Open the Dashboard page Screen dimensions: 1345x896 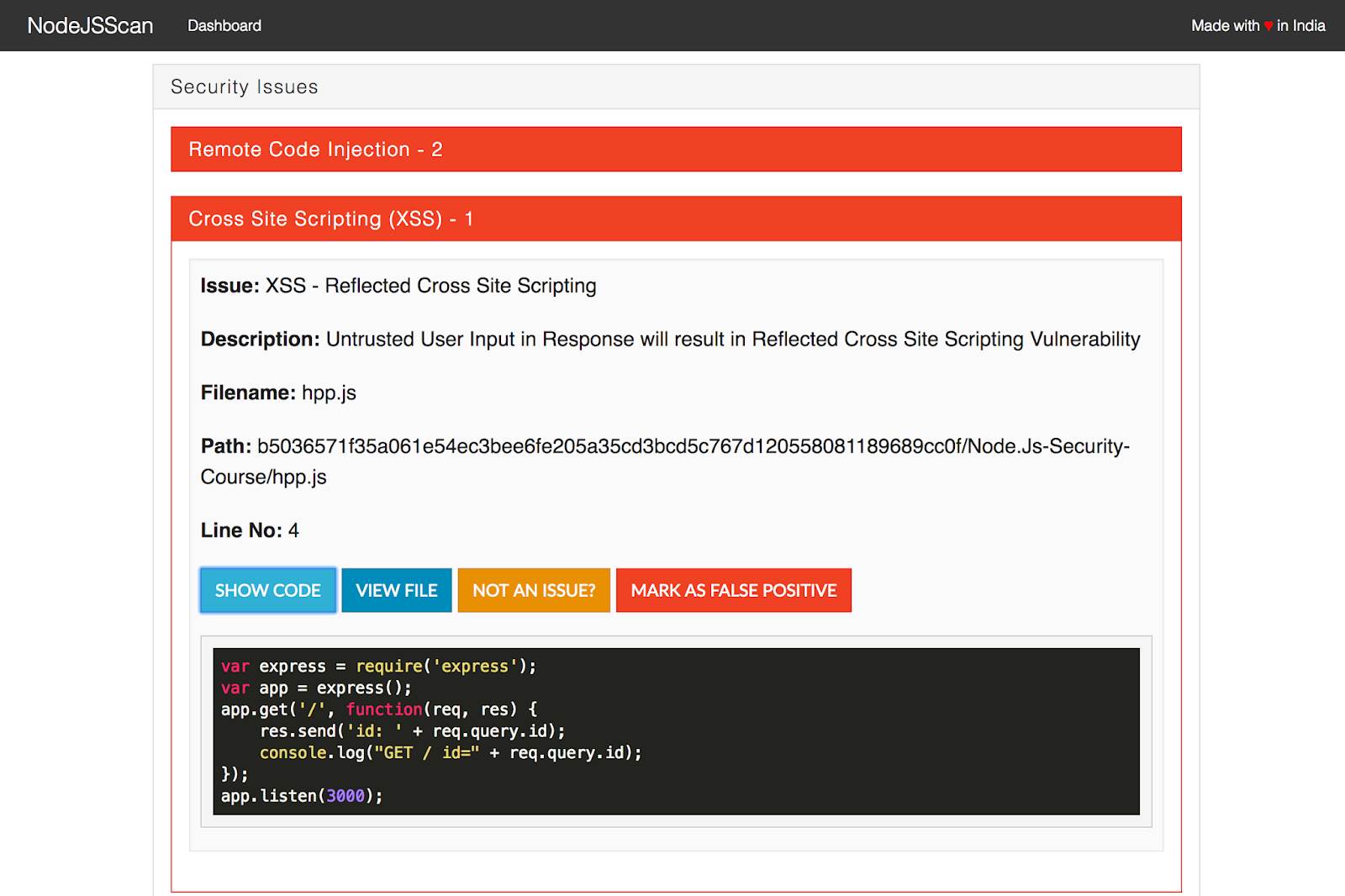click(x=224, y=25)
